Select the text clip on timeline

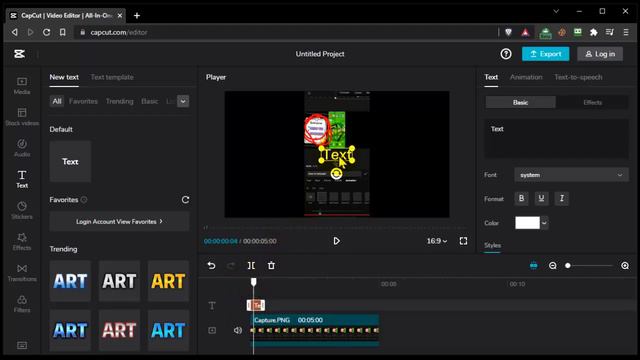coord(256,305)
